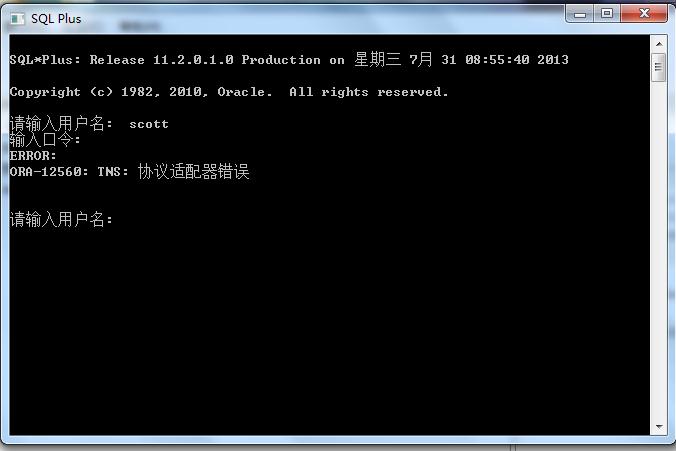The width and height of the screenshot is (676, 451).
Task: Click the blank 请输入用户名 prompt awaiting input
Action: pos(61,219)
